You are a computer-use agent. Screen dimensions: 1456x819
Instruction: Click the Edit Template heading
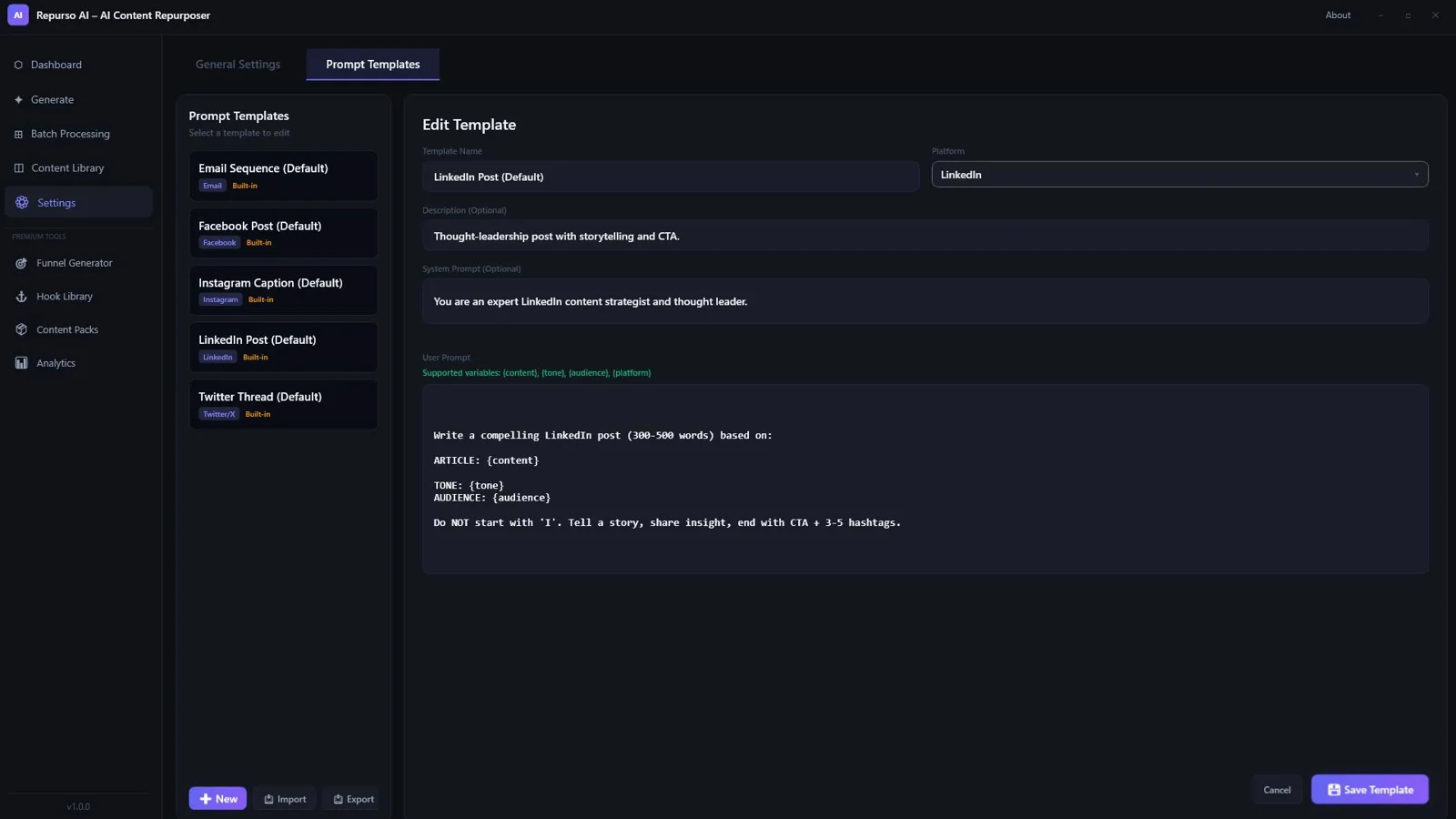click(x=469, y=125)
